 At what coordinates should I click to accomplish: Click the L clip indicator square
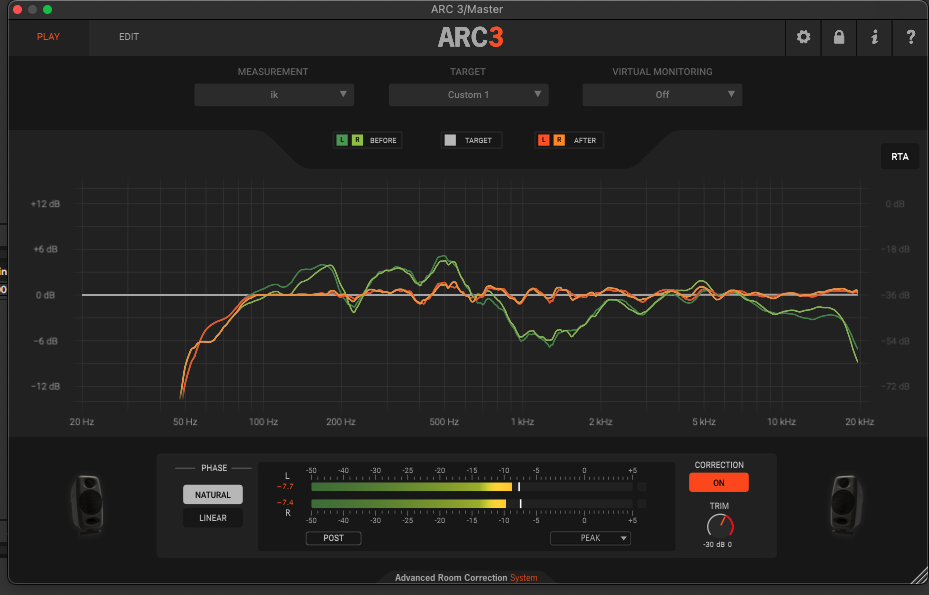point(642,487)
